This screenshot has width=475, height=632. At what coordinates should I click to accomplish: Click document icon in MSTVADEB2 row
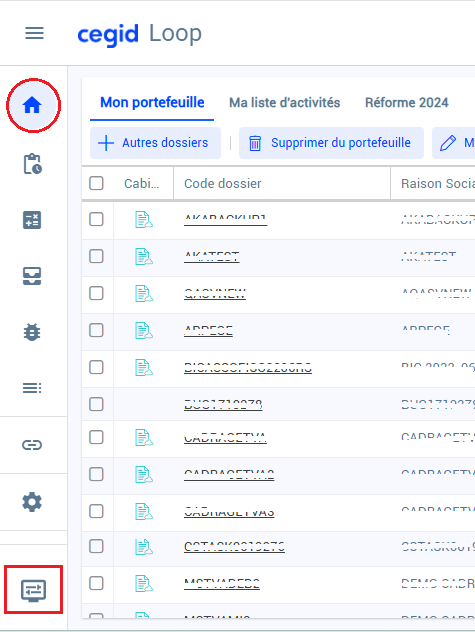click(x=144, y=584)
